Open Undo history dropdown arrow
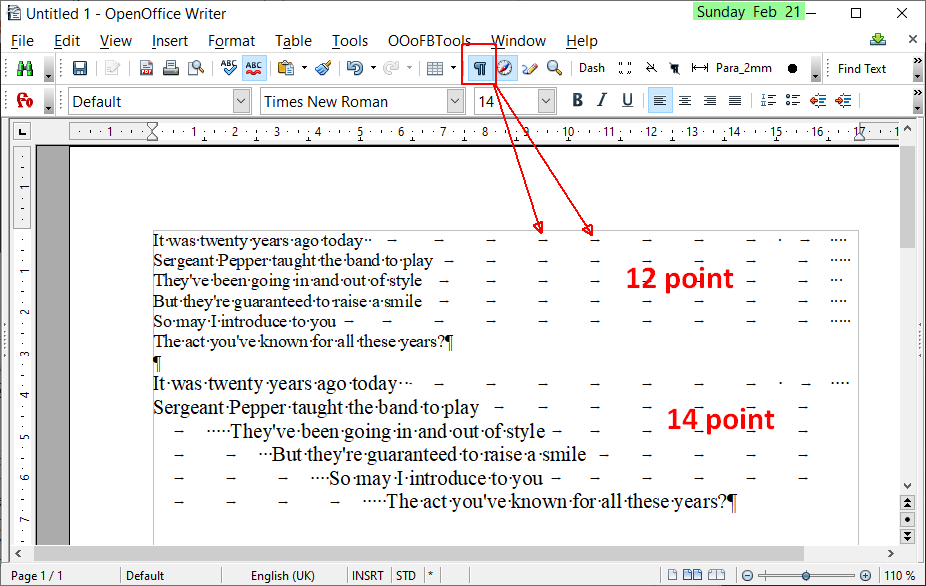Screen dimensions: 926x586 coord(373,69)
